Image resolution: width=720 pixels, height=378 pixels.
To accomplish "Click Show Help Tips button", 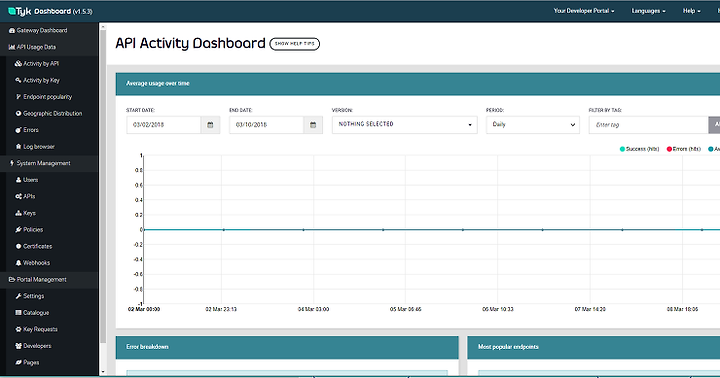I will coord(294,44).
